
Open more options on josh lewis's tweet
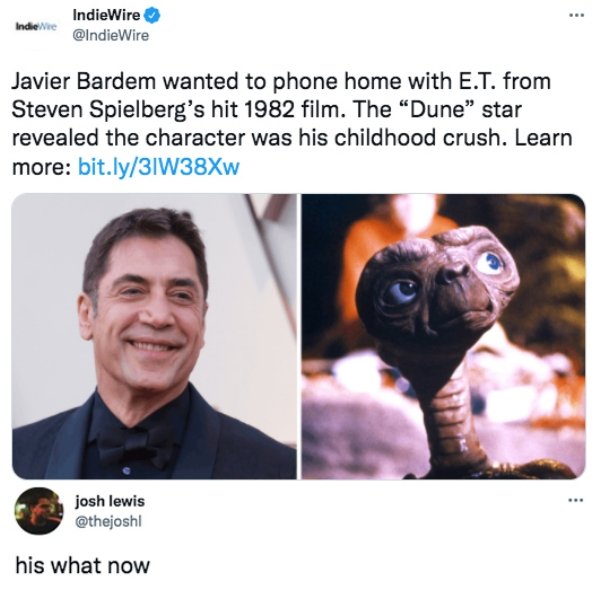point(577,500)
